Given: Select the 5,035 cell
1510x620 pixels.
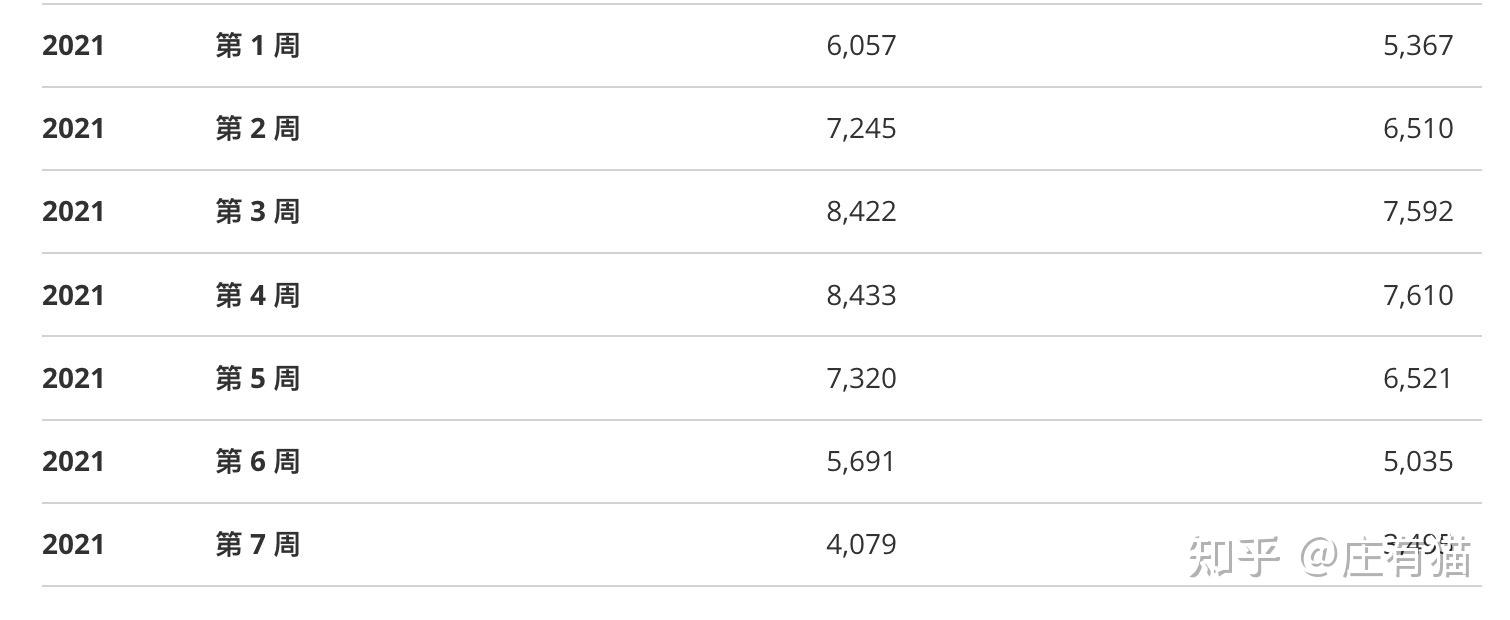Looking at the screenshot, I should coord(1417,462).
